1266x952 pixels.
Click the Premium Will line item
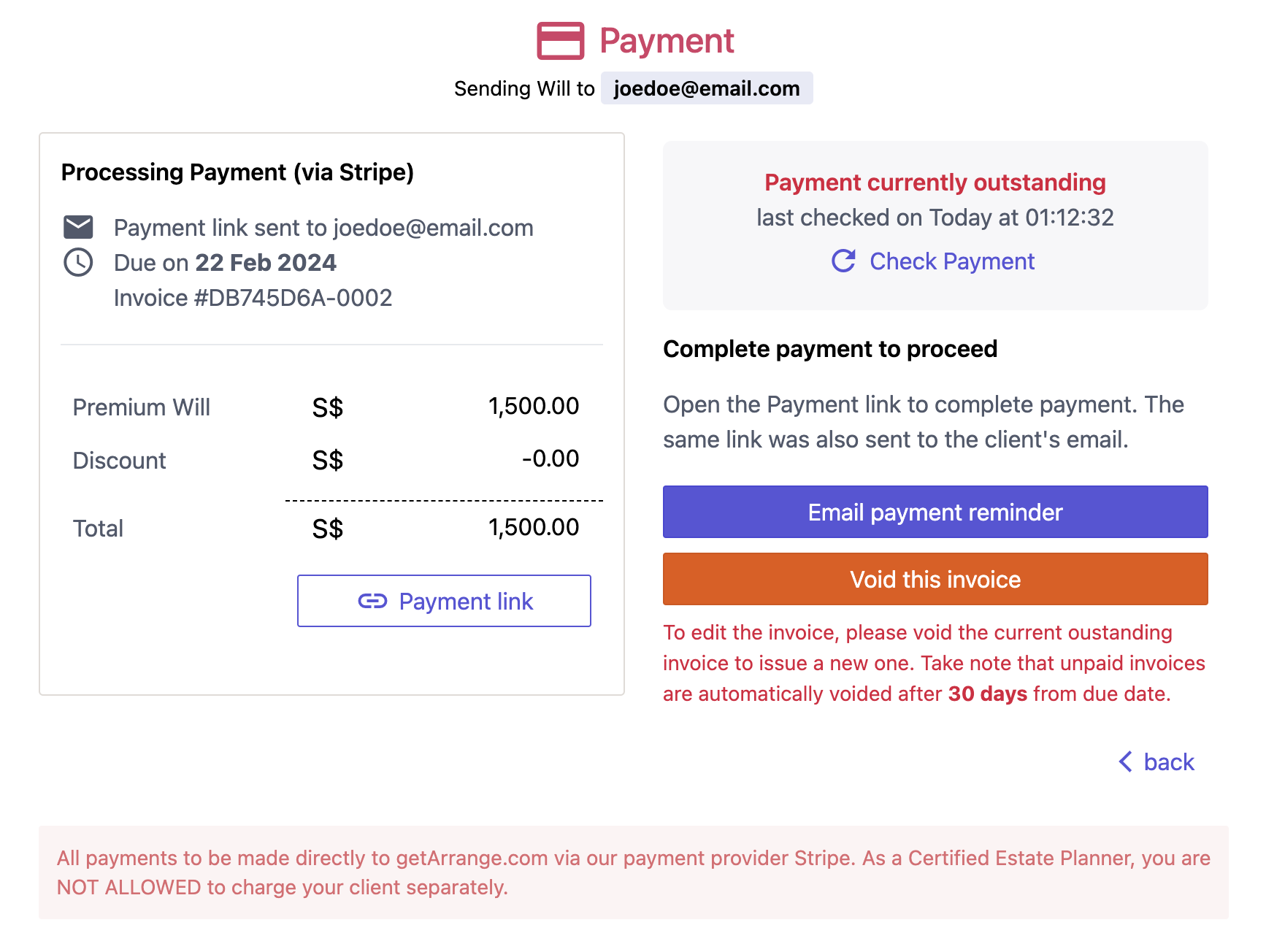coord(141,407)
